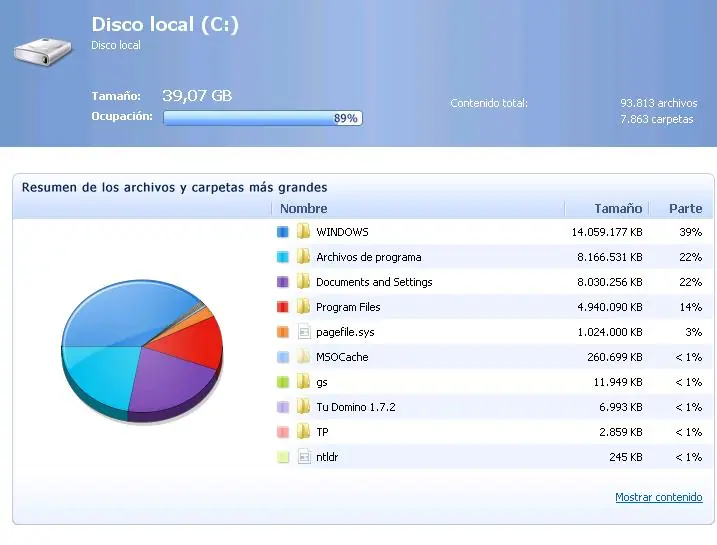Select the pagefile.sys name

[x=345, y=332]
